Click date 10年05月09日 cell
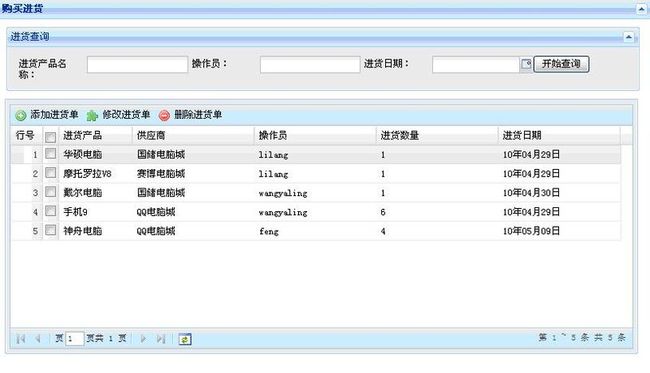The width and height of the screenshot is (650, 373). 531,231
